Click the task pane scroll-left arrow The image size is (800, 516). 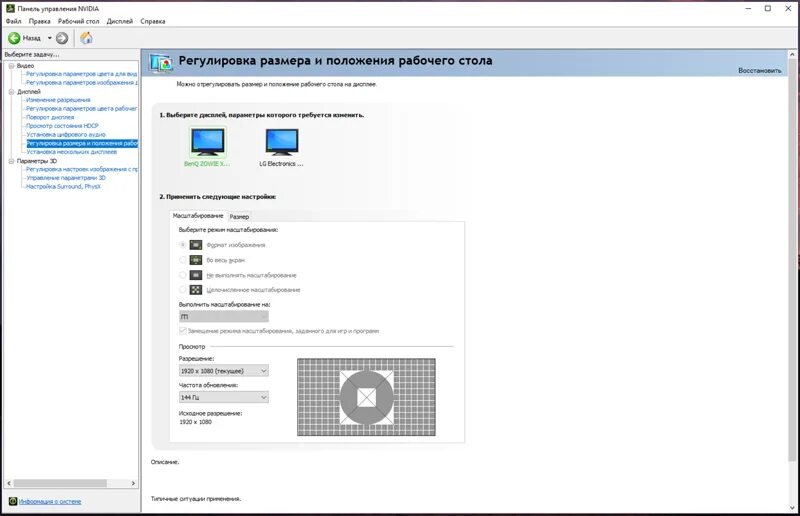point(9,483)
